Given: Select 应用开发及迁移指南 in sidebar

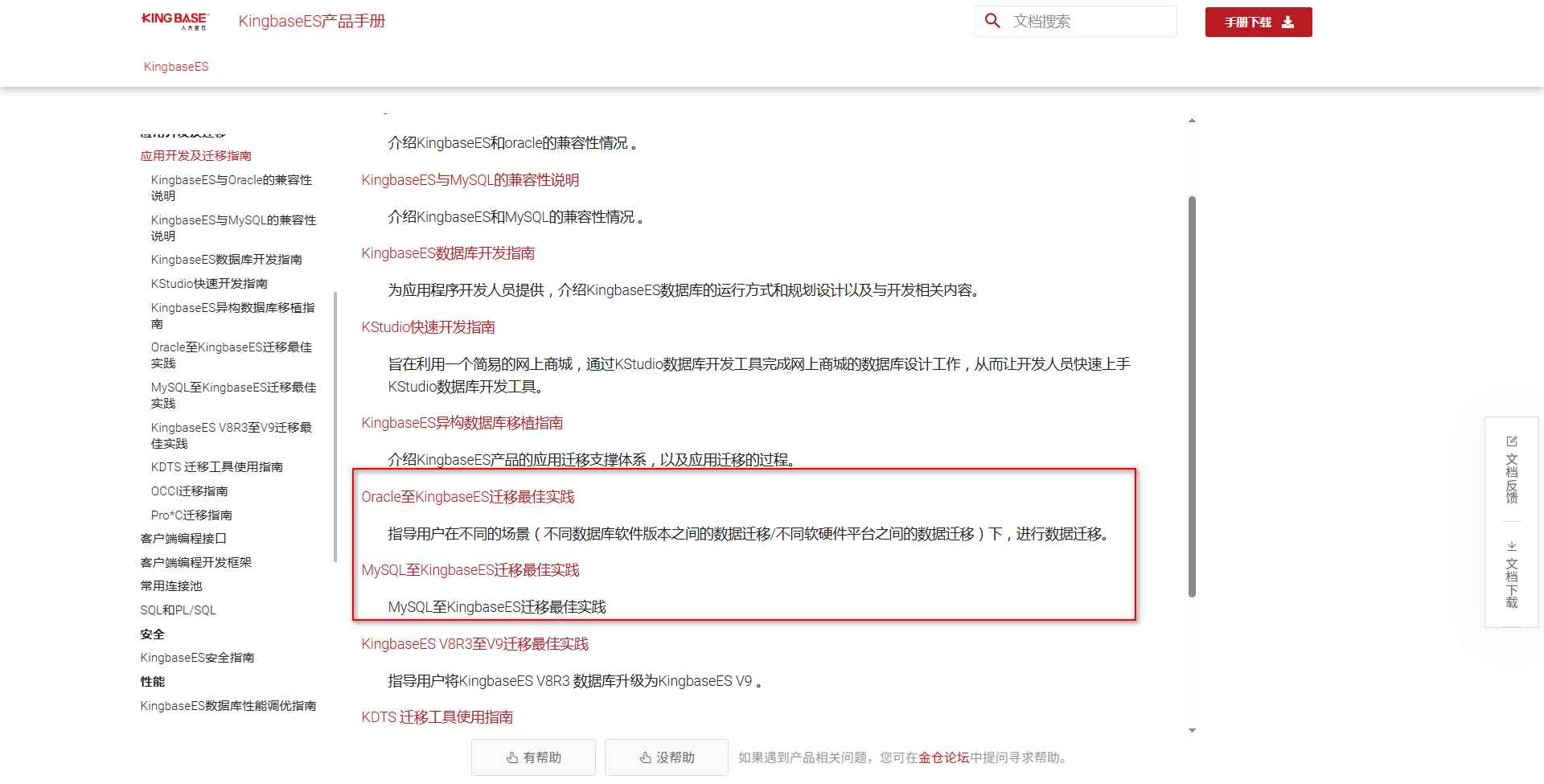Looking at the screenshot, I should pyautogui.click(x=195, y=156).
